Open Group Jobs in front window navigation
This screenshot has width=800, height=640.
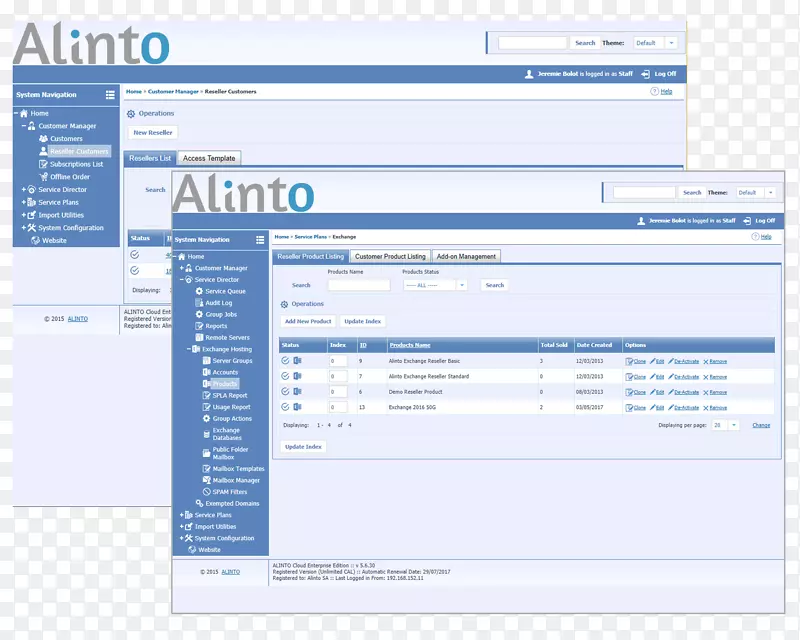tap(221, 315)
